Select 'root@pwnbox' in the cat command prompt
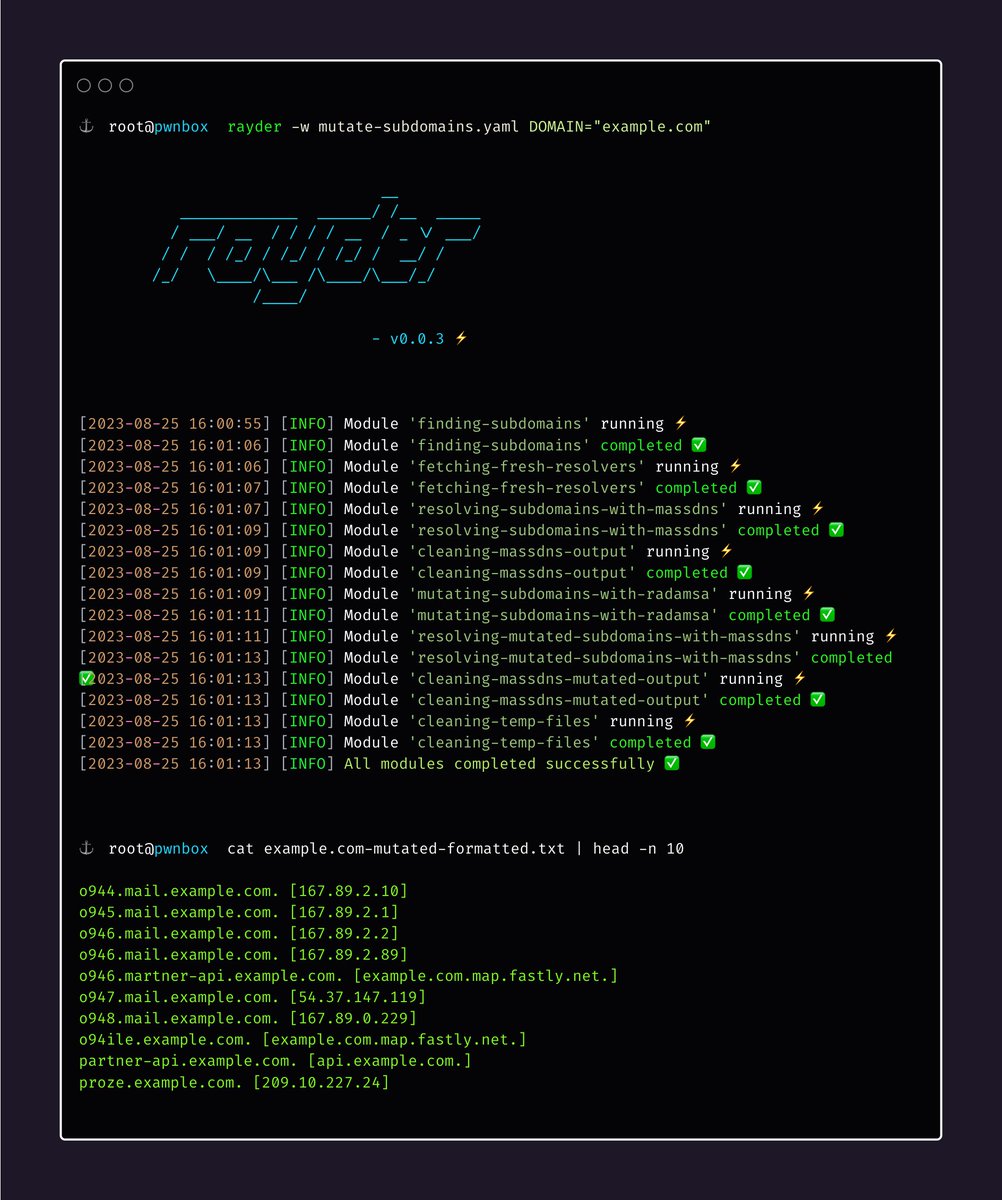 (158, 848)
